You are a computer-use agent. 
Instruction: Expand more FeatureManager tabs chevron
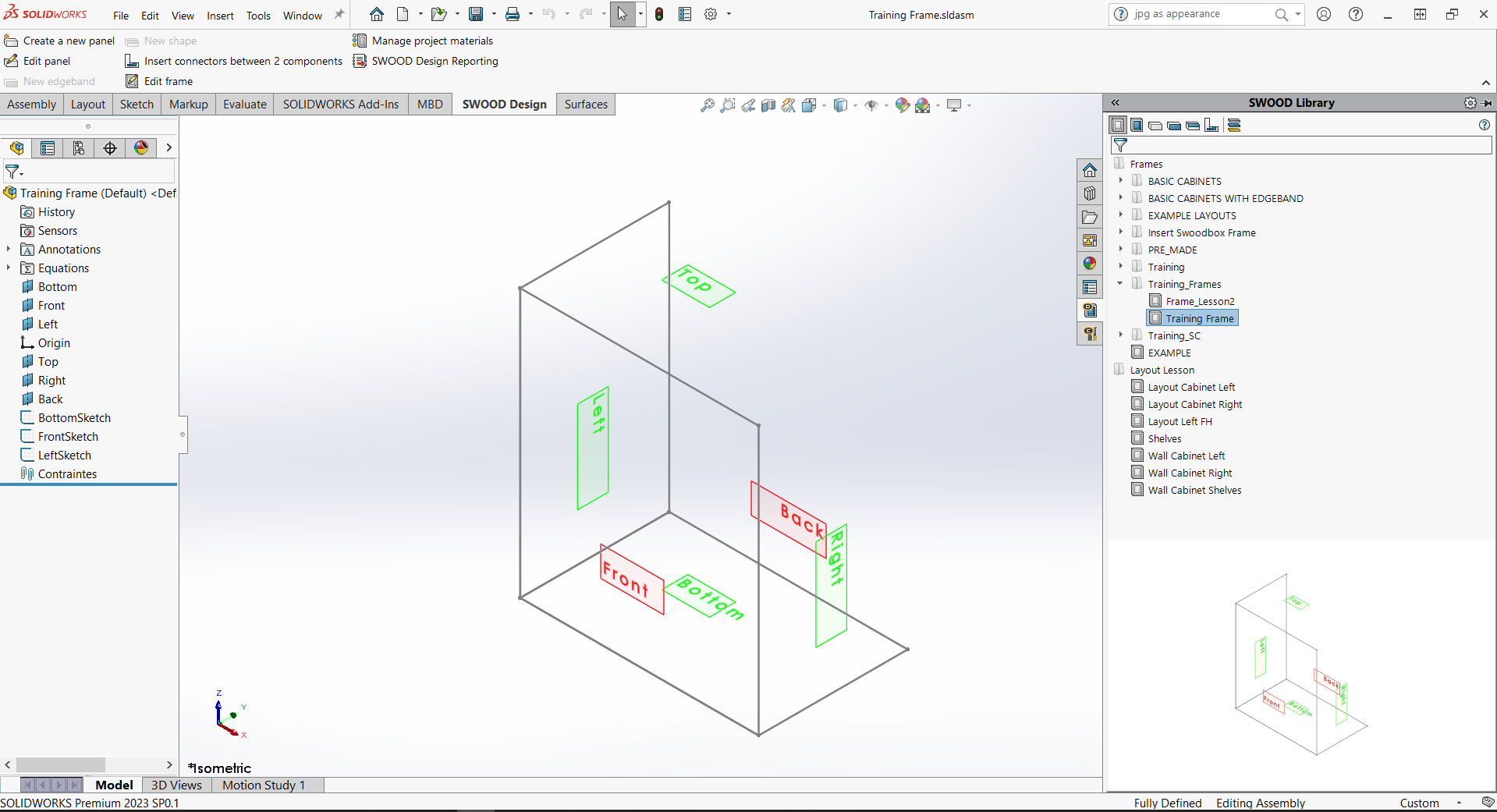169,148
